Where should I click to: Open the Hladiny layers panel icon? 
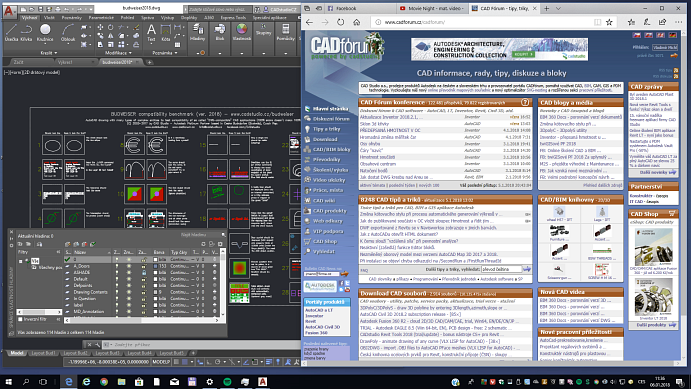[197, 33]
